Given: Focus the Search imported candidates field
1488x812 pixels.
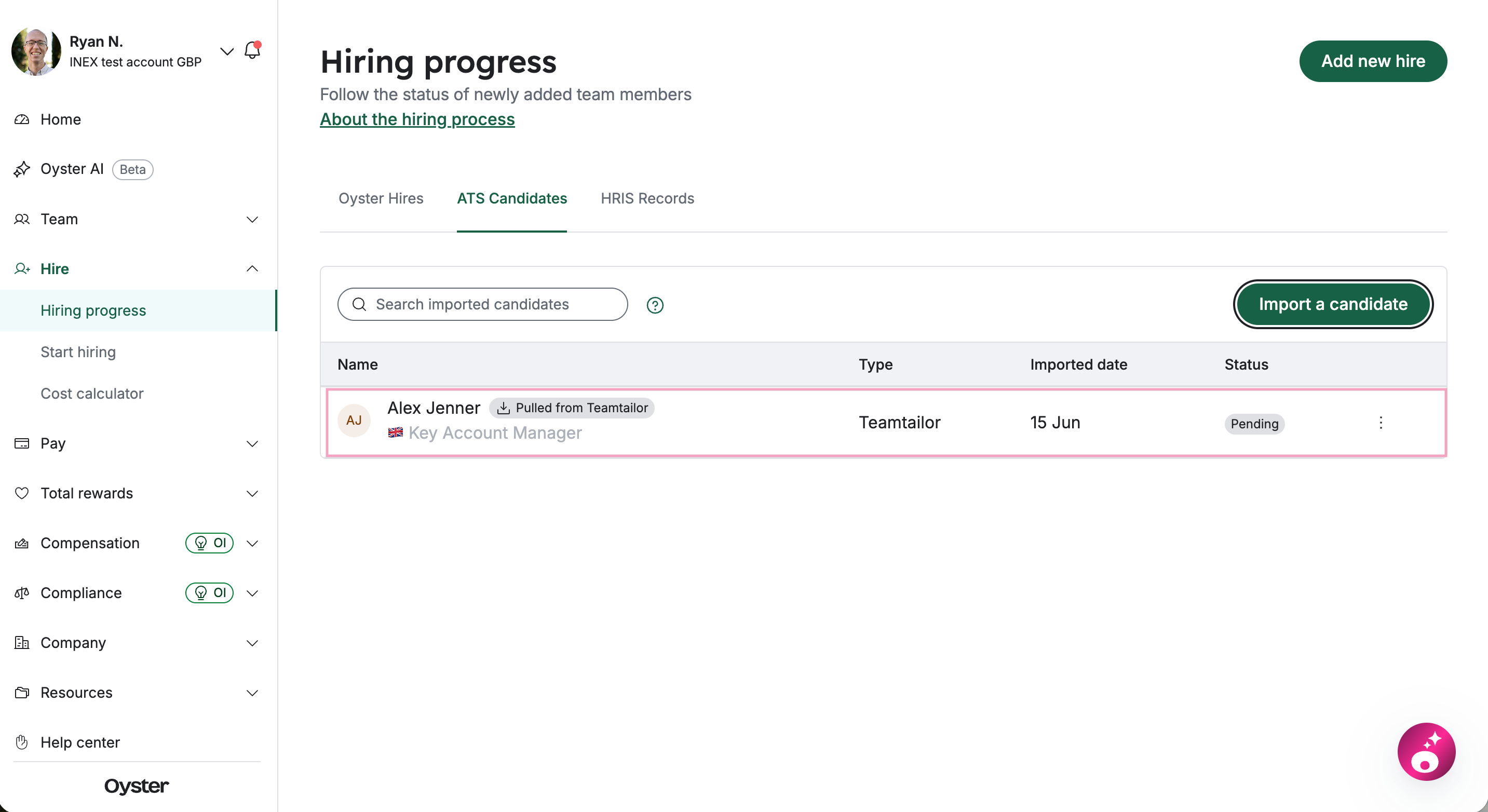Looking at the screenshot, I should 482,304.
